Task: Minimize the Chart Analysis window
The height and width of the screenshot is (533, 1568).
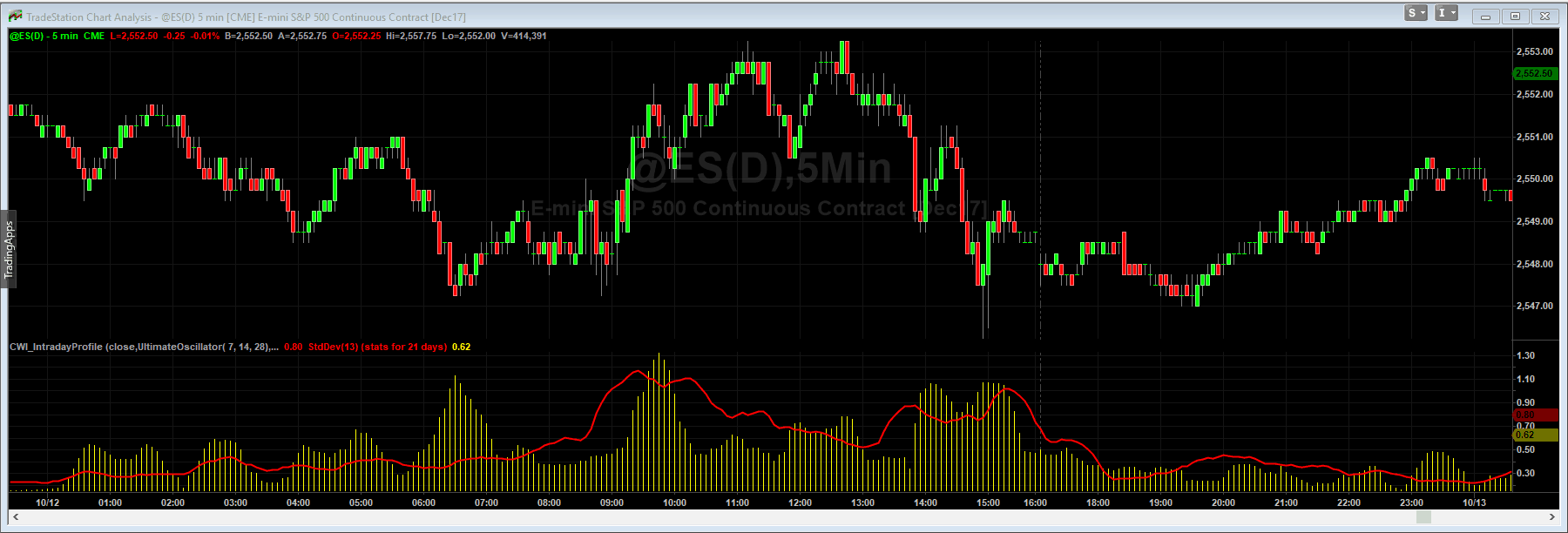Action: (x=1485, y=16)
